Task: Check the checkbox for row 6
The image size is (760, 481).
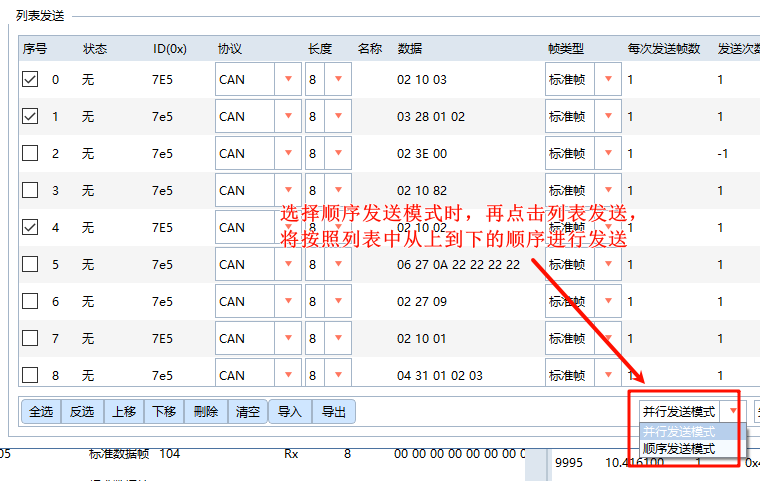Action: 30,301
